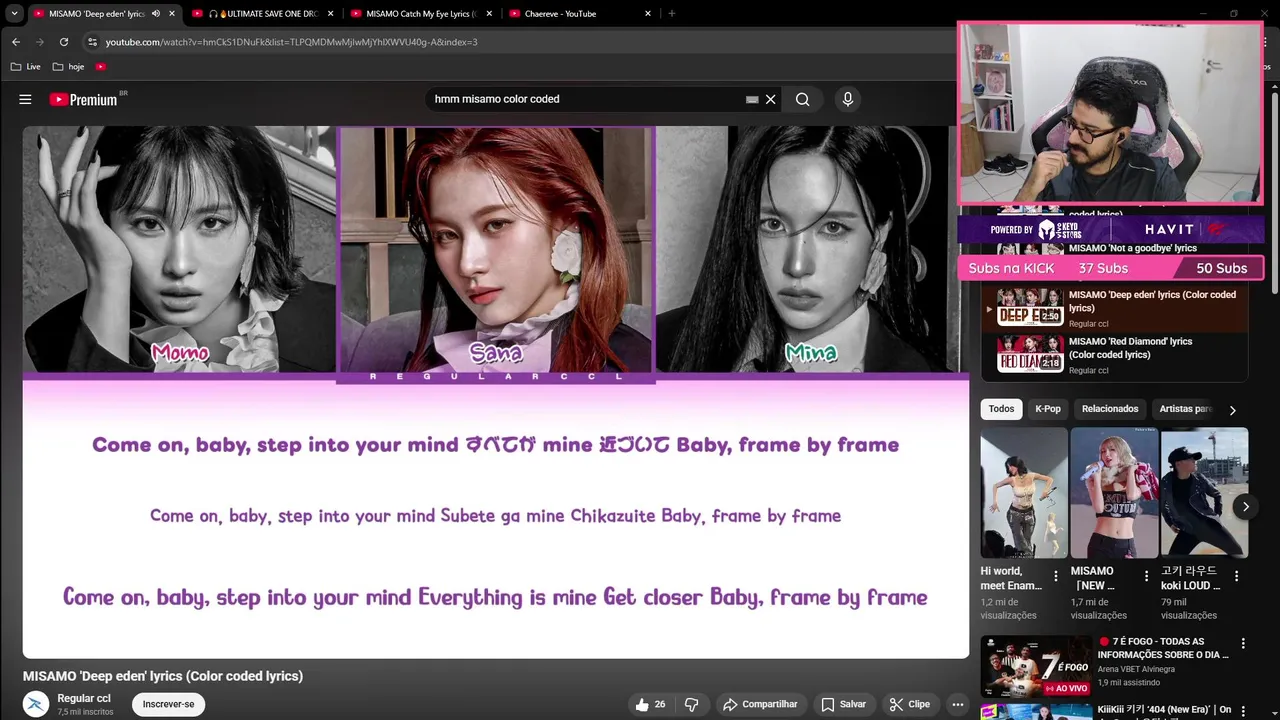
Task: Switch to ULTIMATE SAVE ONE DROP tab
Action: click(261, 13)
